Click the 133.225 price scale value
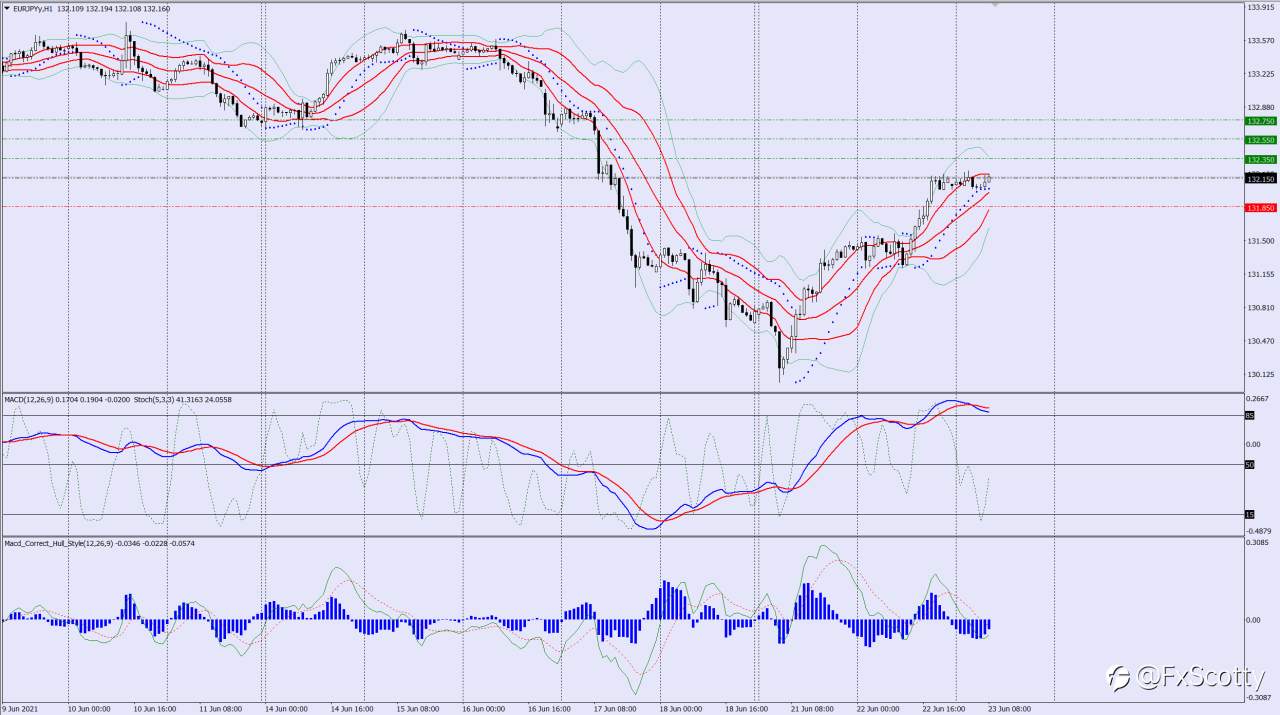 click(x=1261, y=74)
